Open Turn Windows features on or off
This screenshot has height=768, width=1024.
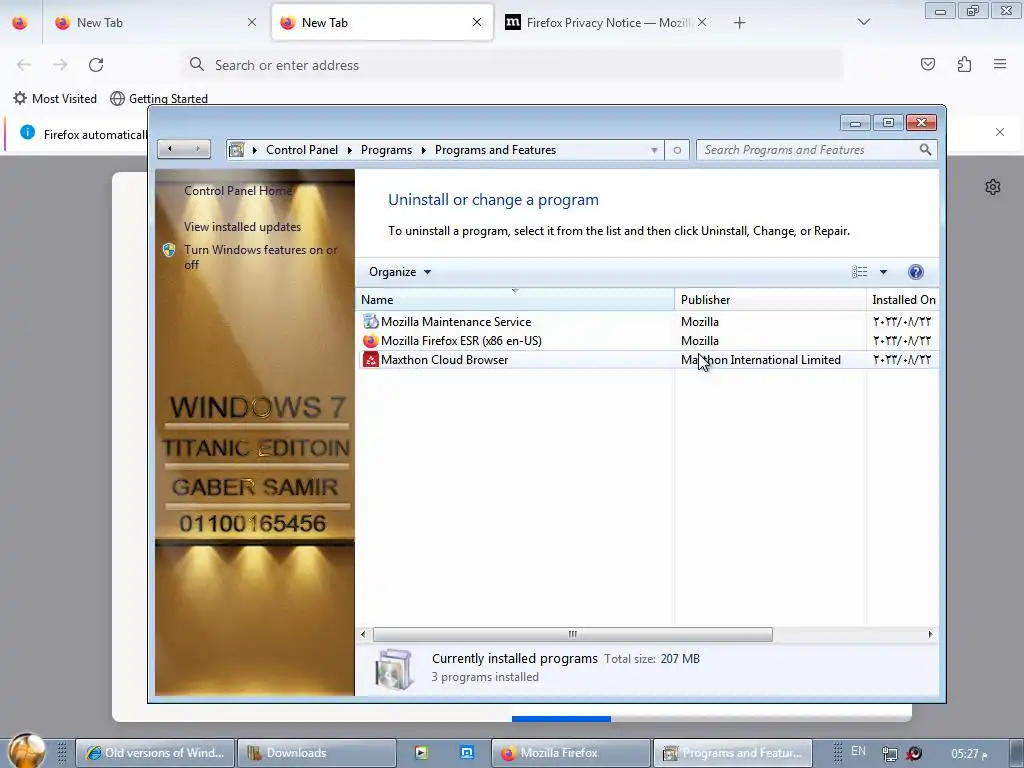point(261,257)
